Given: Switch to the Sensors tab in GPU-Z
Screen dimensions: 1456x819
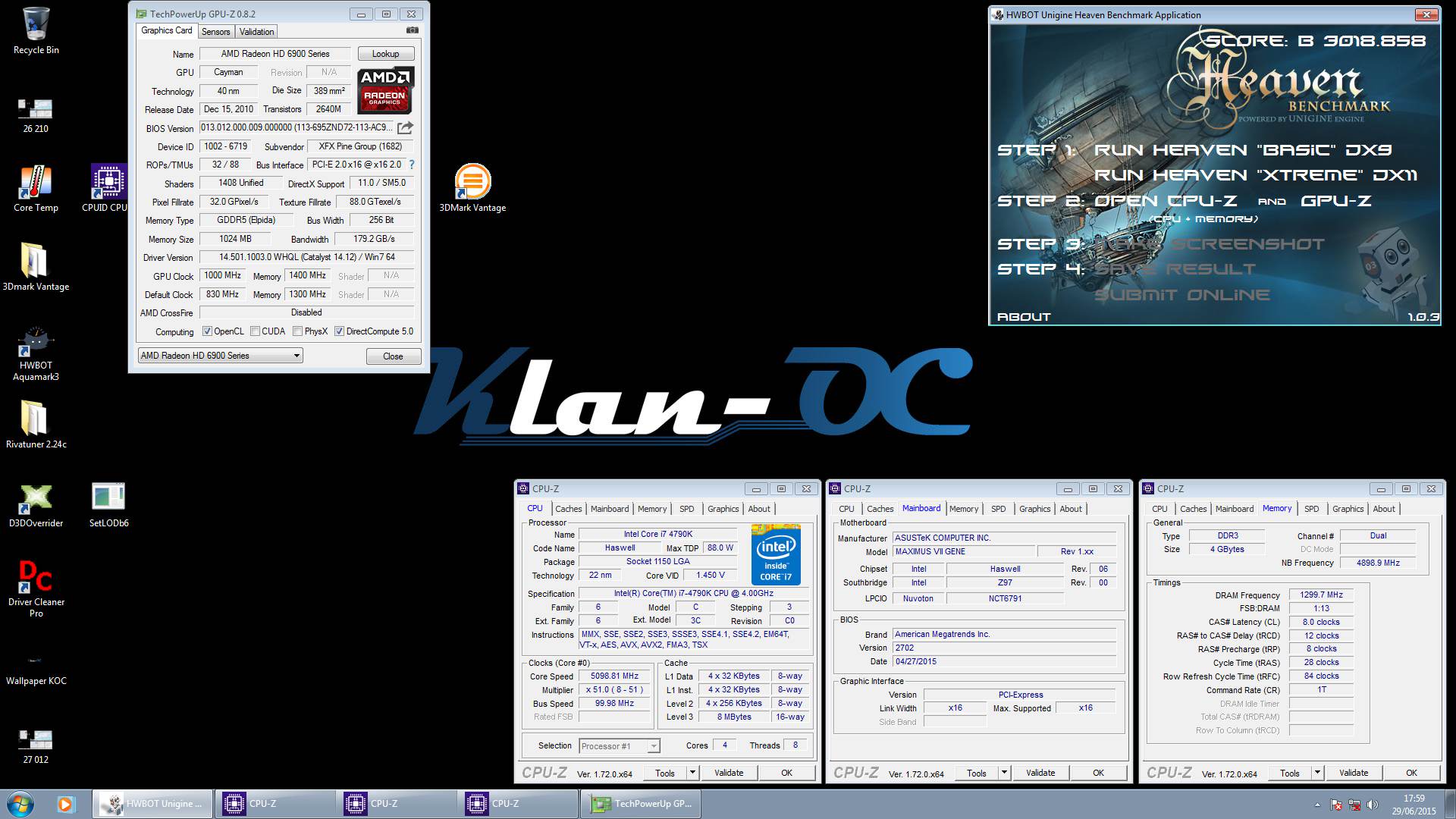Looking at the screenshot, I should point(215,32).
